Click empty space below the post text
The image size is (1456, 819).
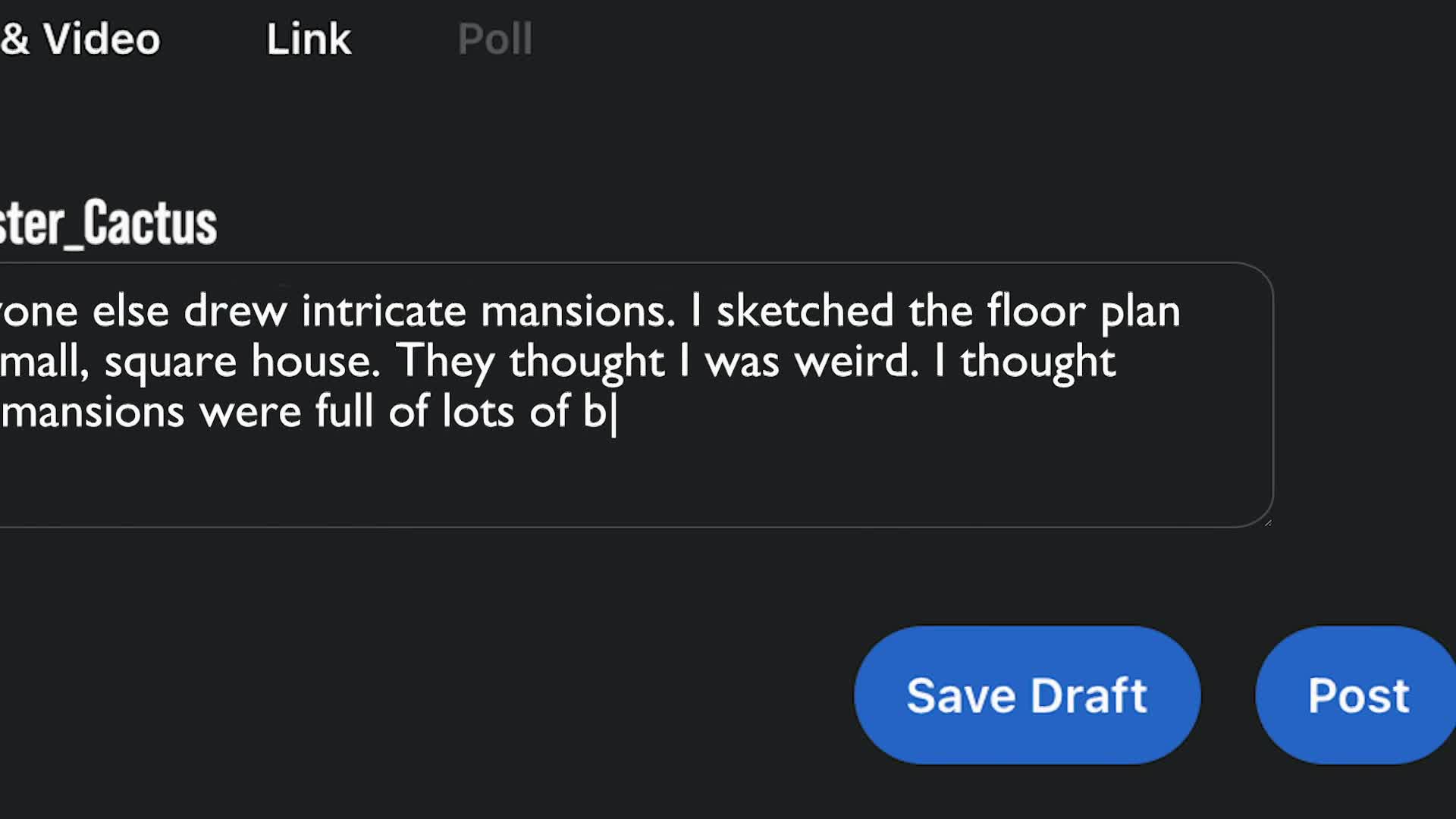[607, 478]
